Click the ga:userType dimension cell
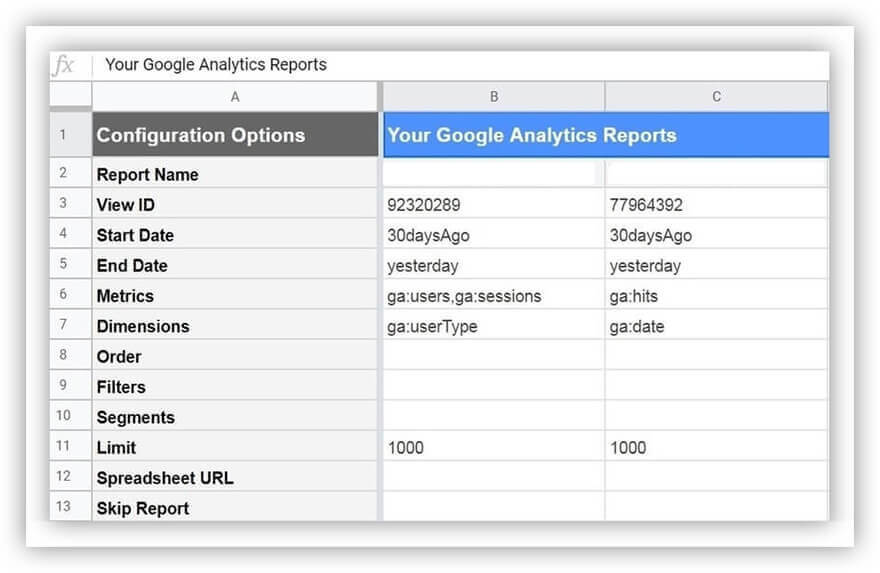The height and width of the screenshot is (573, 880). [x=494, y=324]
